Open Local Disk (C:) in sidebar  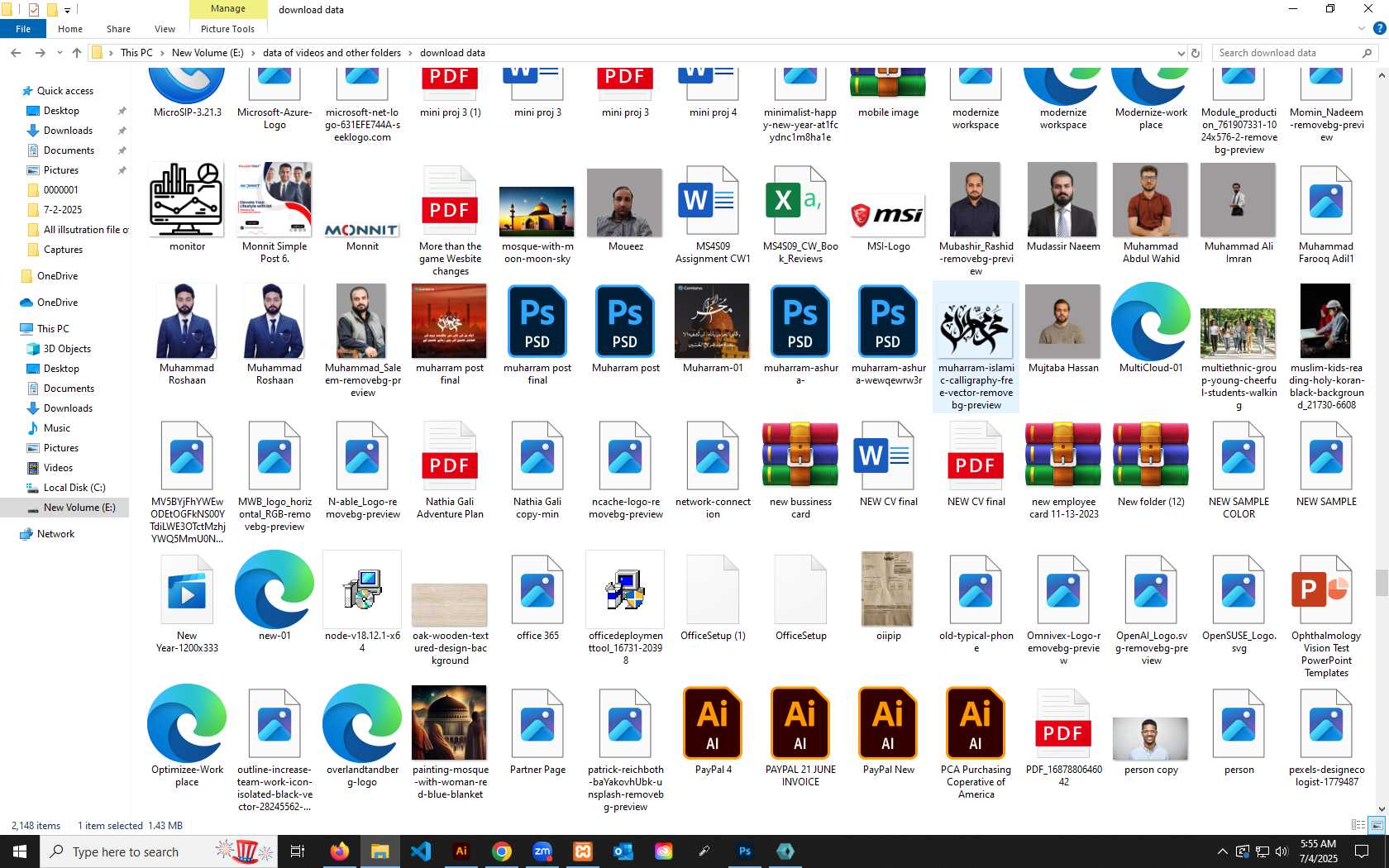click(x=74, y=488)
